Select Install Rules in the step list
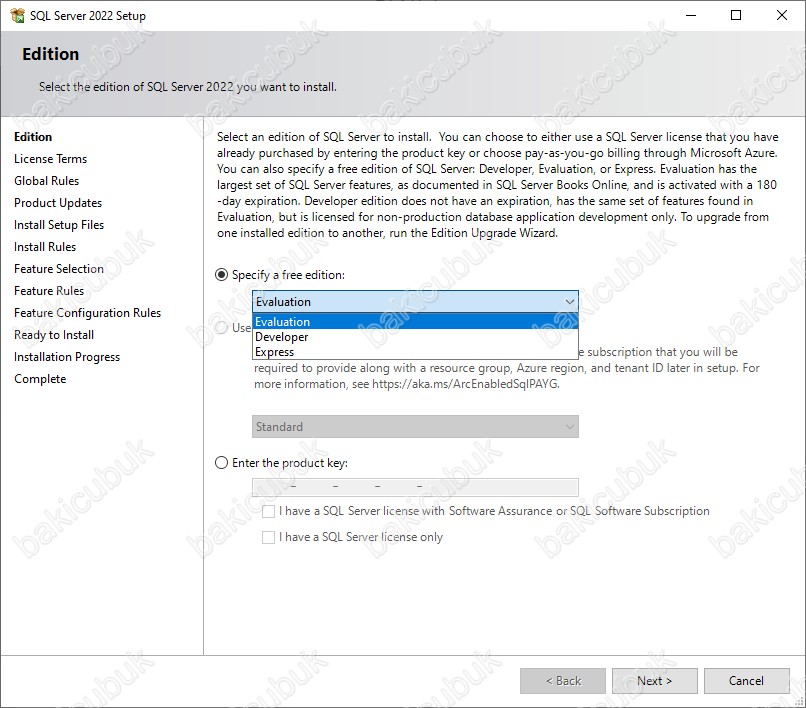Screen dimensions: 806x708 pyautogui.click(x=45, y=247)
